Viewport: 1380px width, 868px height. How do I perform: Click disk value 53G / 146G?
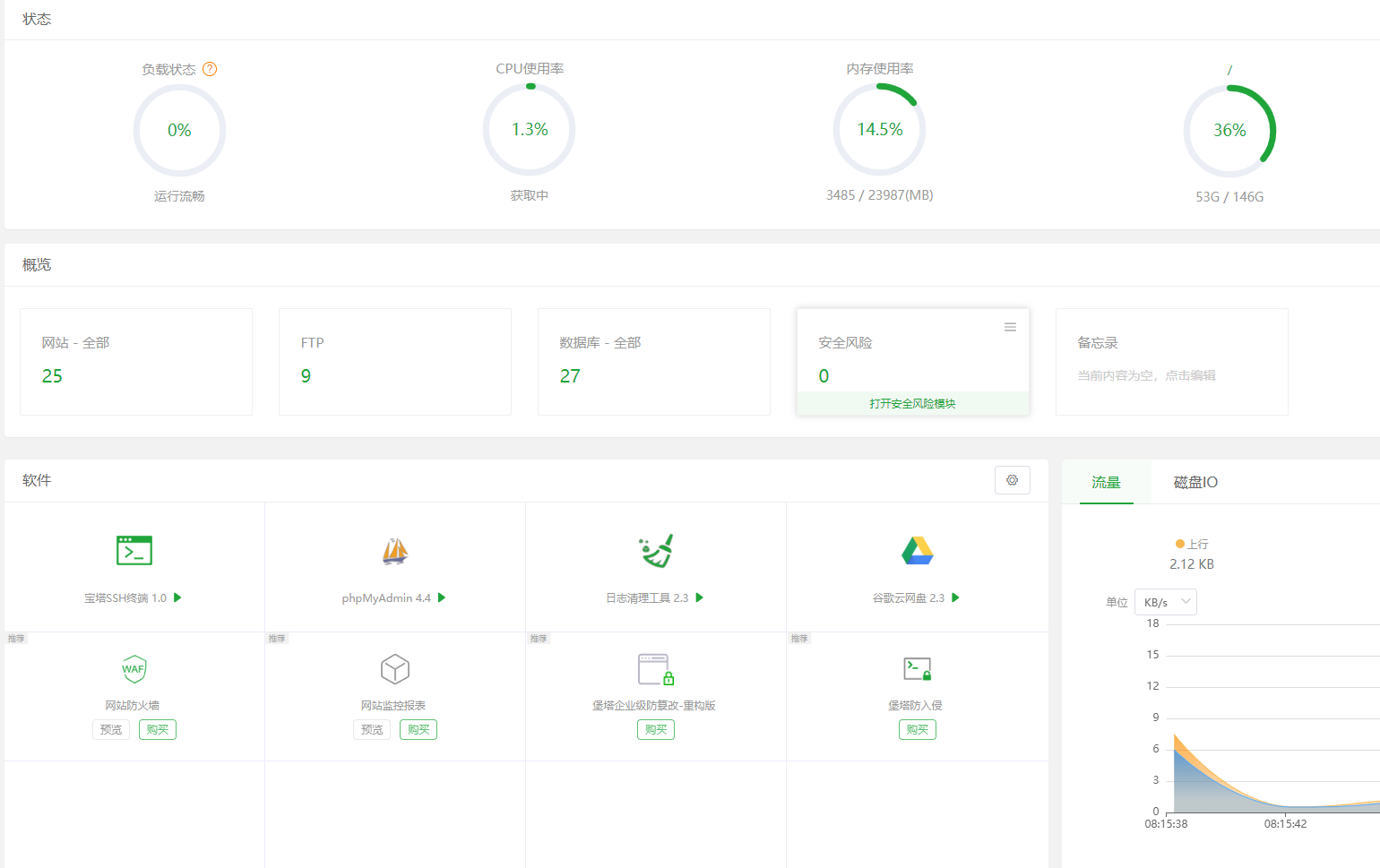[x=1229, y=197]
